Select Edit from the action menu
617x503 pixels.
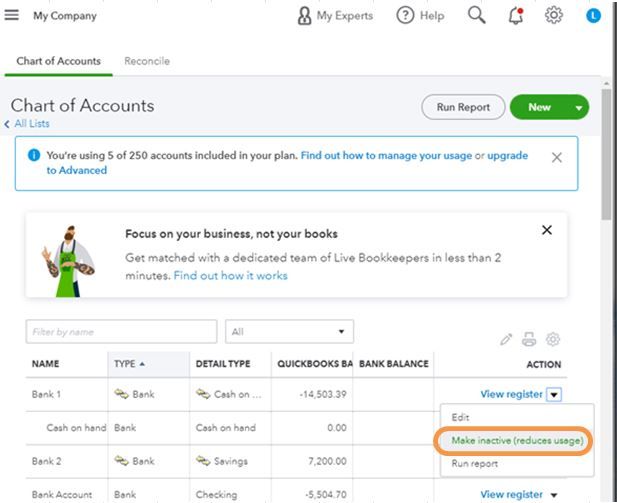460,417
